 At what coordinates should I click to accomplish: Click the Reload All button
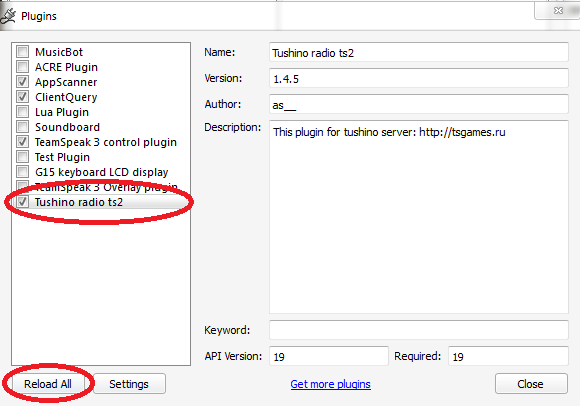(48, 384)
